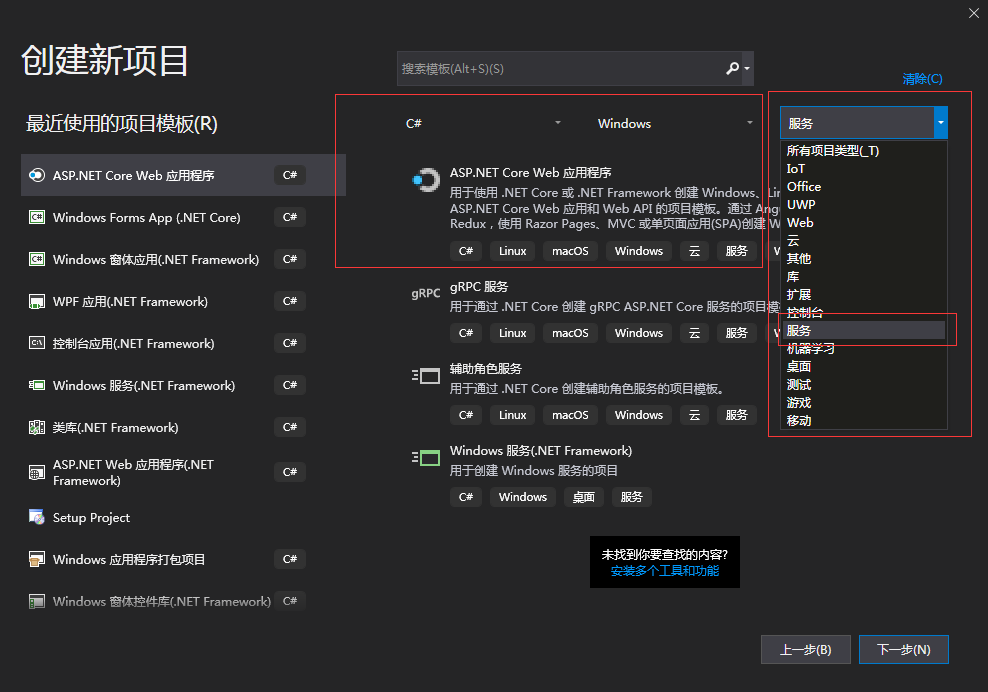Click the 控制台应用 console template icon

(x=37, y=343)
